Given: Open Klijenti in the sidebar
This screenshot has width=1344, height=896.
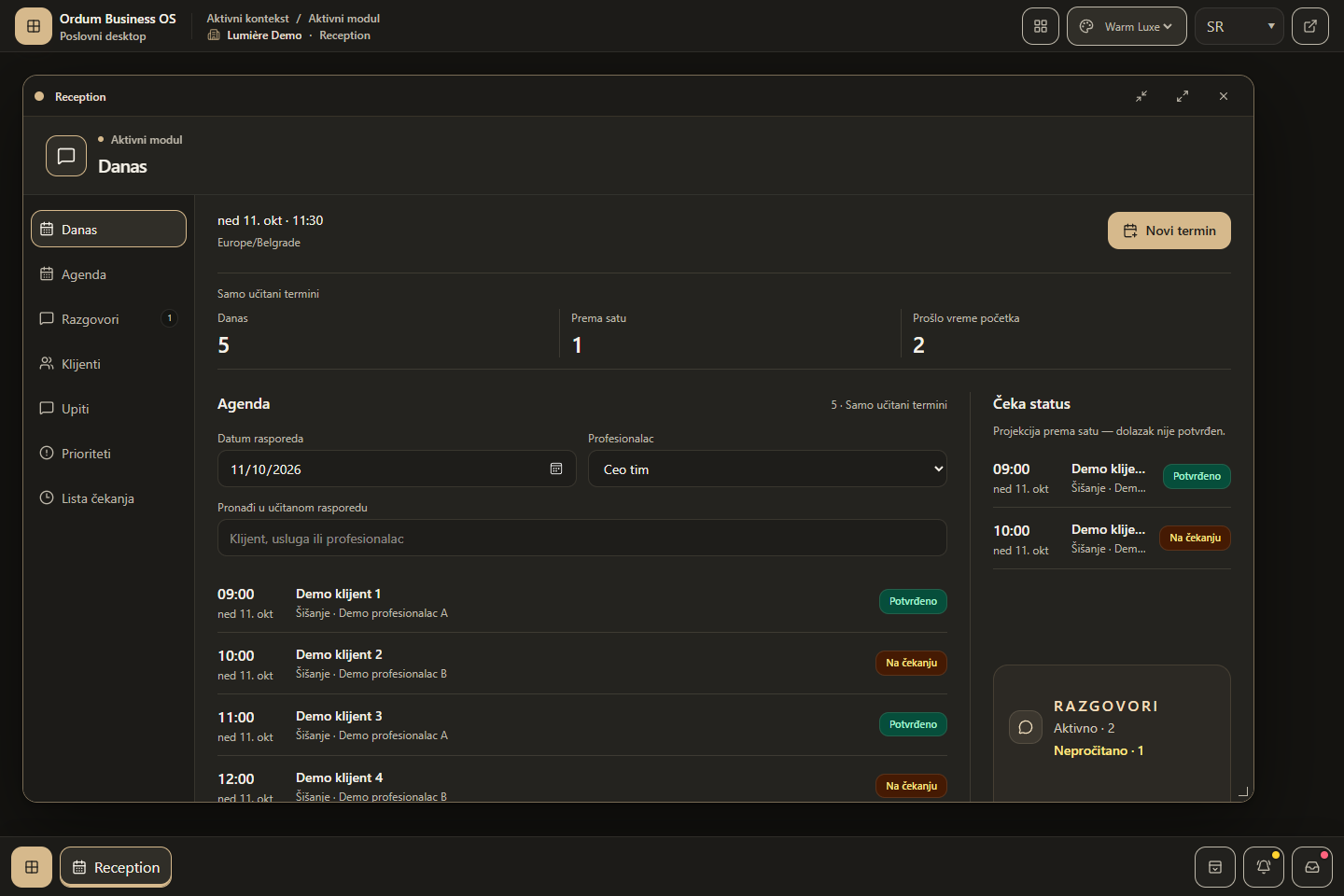Looking at the screenshot, I should tap(108, 363).
